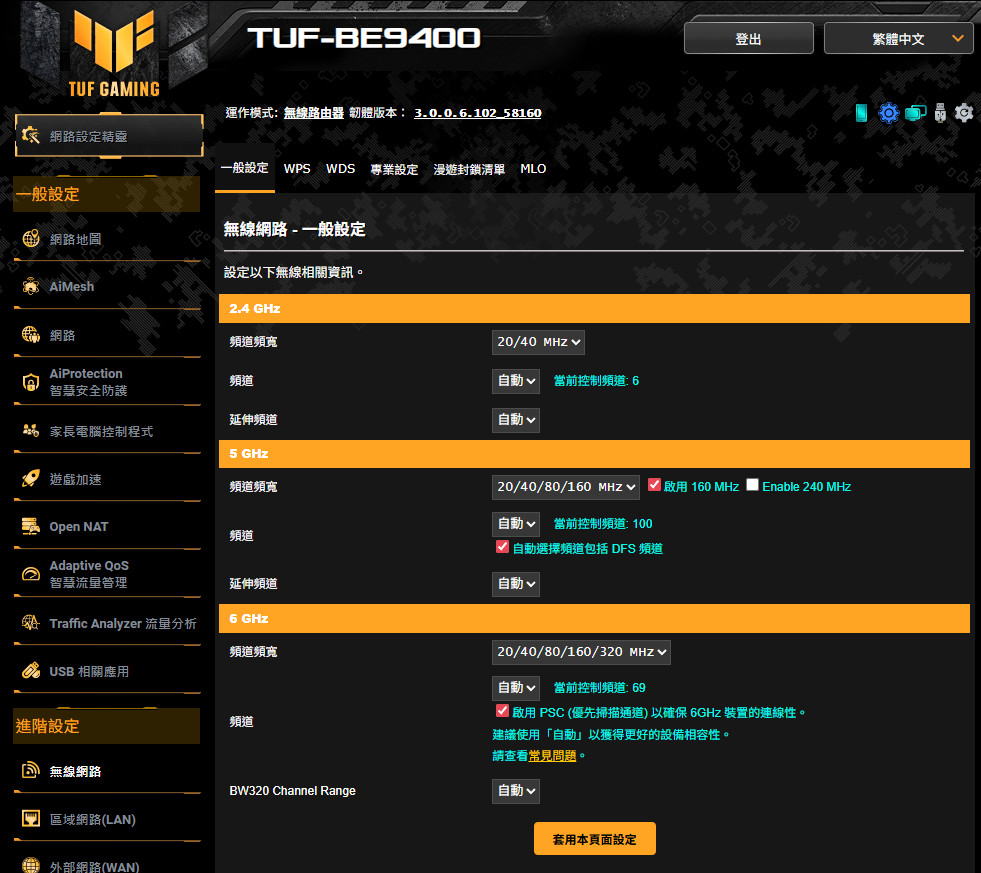The width and height of the screenshot is (981, 873).
Task: Open AiMesh from the sidebar
Action: (x=72, y=287)
